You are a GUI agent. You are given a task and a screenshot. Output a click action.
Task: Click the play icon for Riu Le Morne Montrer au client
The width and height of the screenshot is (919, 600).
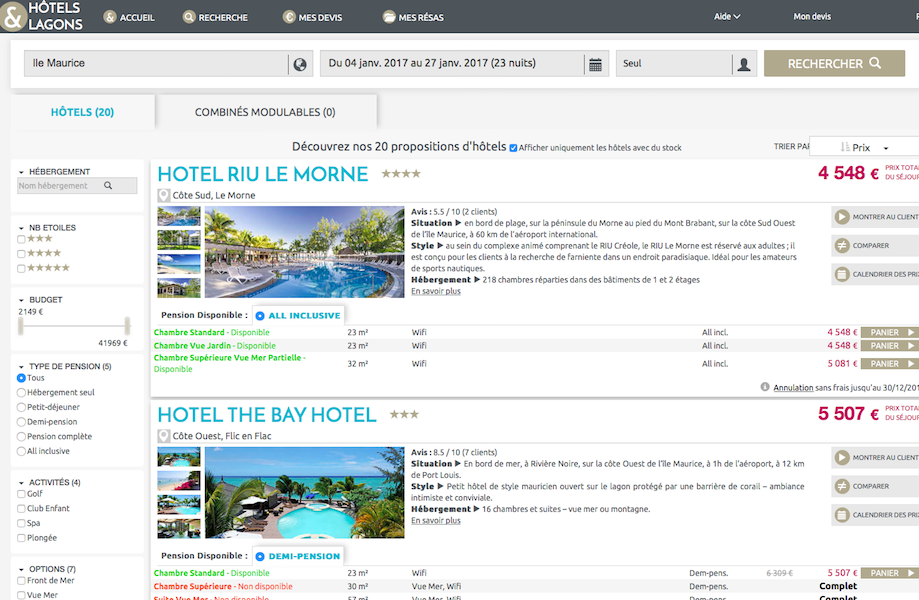coord(842,217)
